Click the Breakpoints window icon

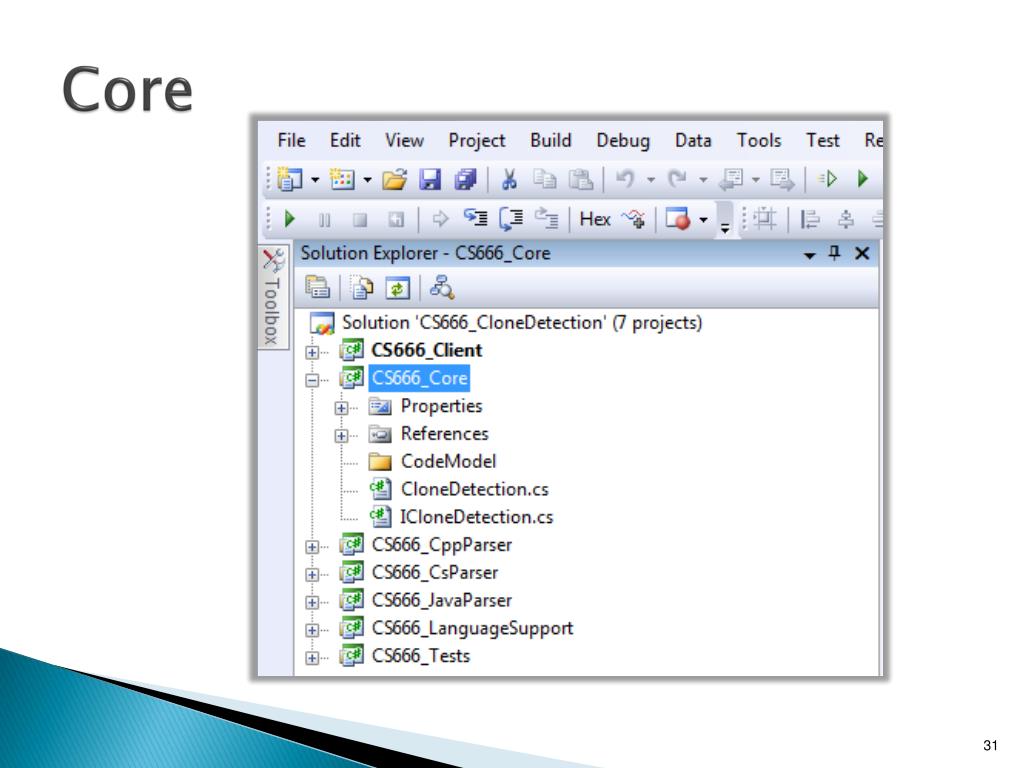tap(677, 218)
